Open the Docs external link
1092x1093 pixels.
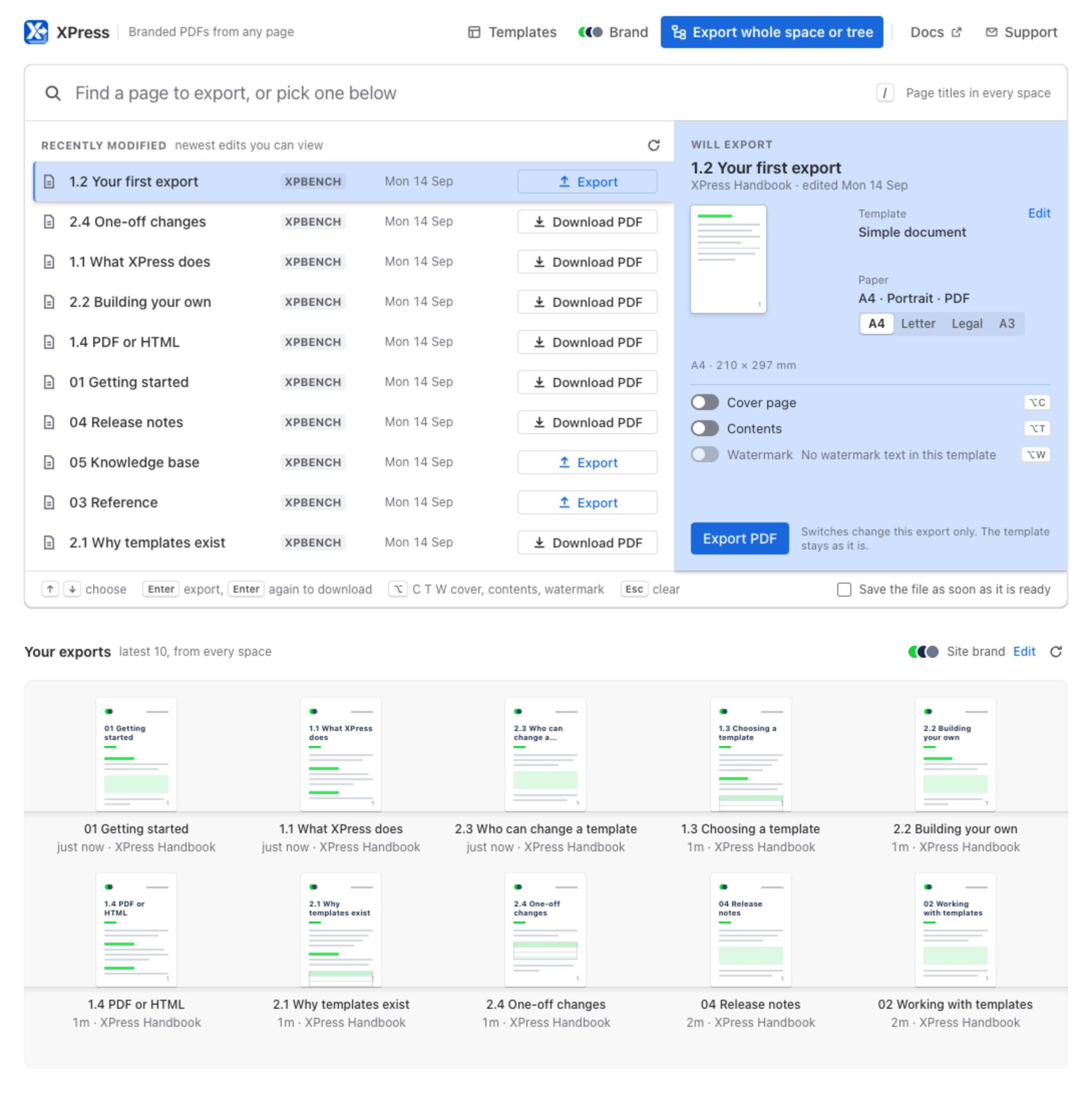[x=935, y=32]
